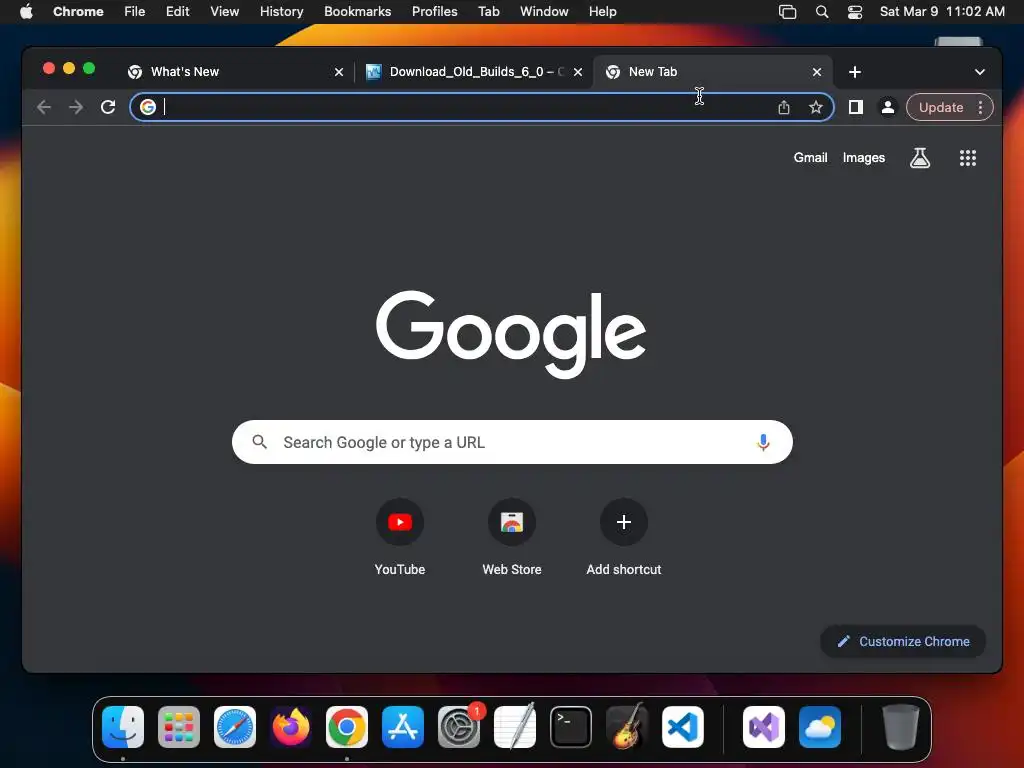This screenshot has height=768, width=1024.
Task: Open Spotlight search in menu bar
Action: coord(822,12)
